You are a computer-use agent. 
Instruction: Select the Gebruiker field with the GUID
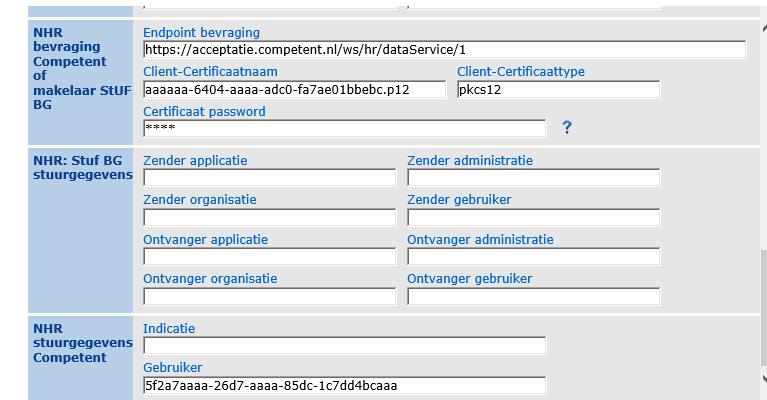tap(345, 385)
